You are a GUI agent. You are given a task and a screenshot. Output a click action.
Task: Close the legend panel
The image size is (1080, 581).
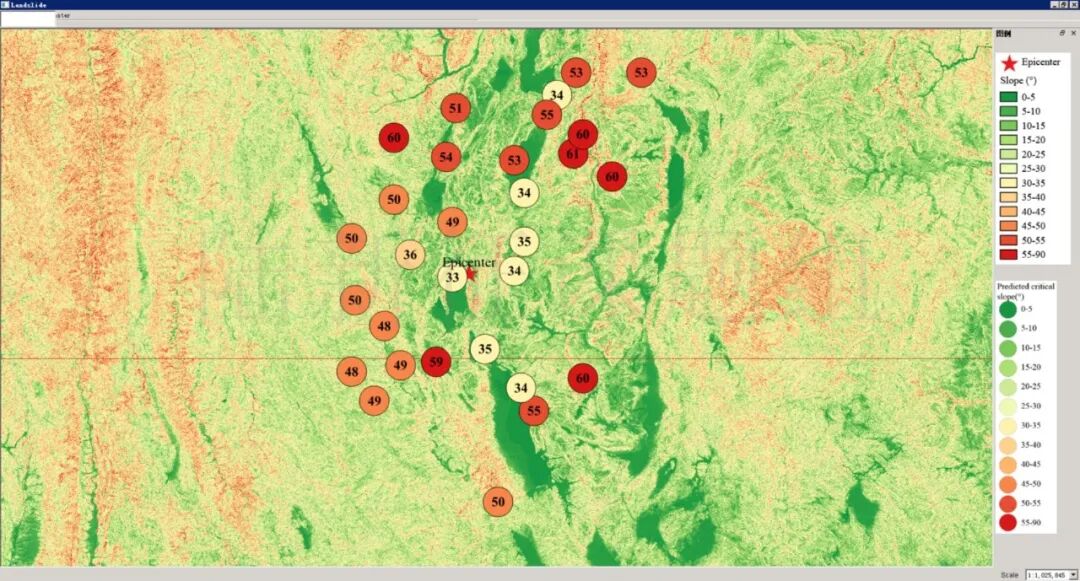point(1073,34)
